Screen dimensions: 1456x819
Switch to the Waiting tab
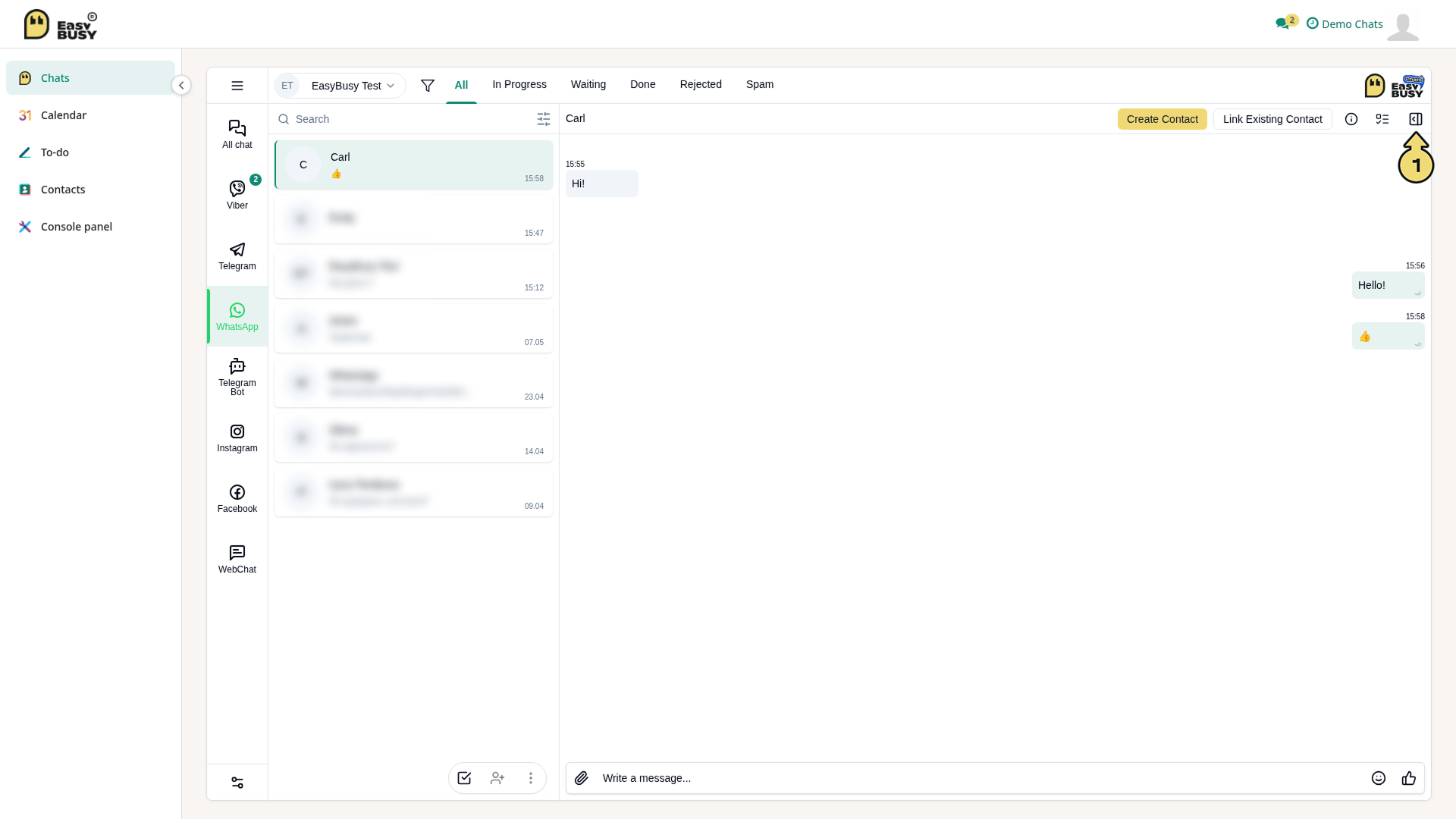[x=588, y=84]
